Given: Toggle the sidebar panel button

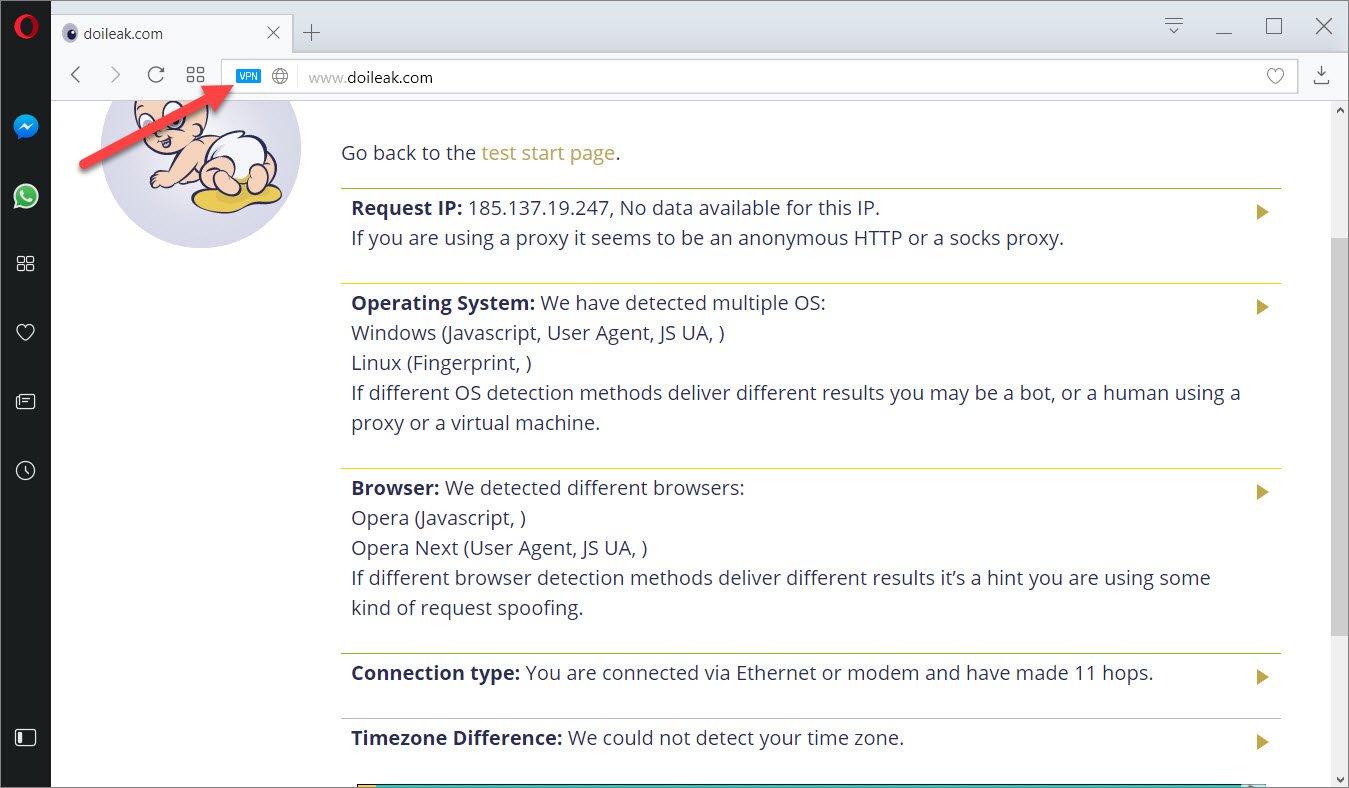Looking at the screenshot, I should [26, 738].
